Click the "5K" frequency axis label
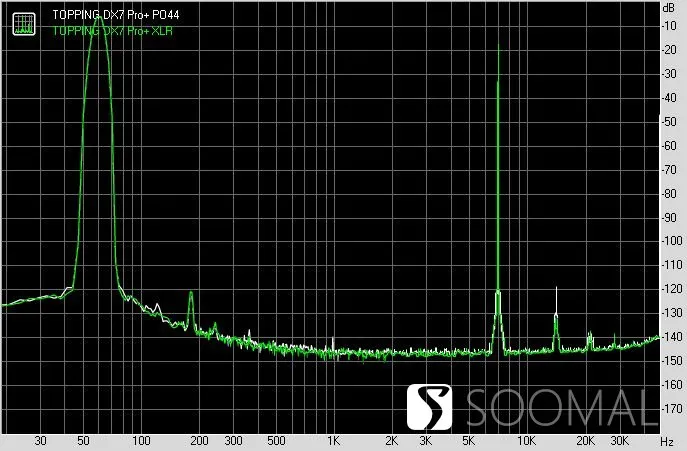This screenshot has width=687, height=451. click(x=468, y=441)
